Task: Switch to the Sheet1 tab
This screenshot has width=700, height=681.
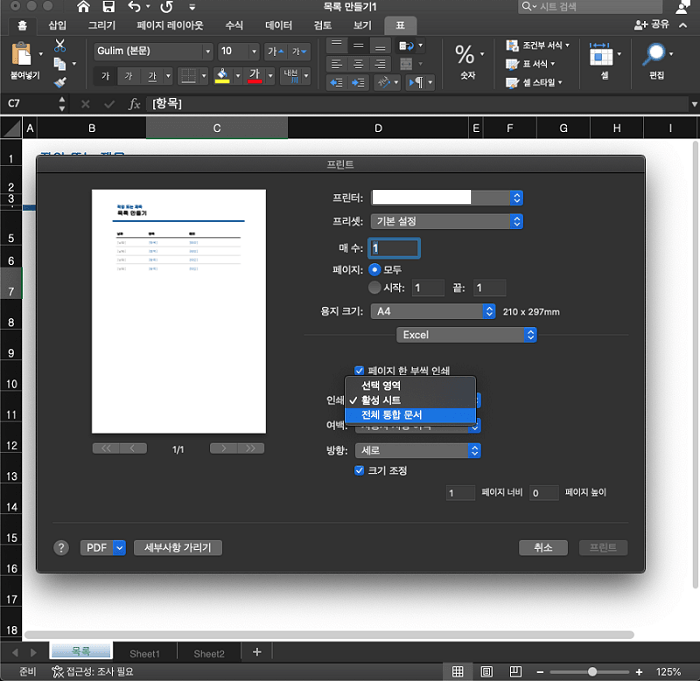Action: tap(145, 654)
